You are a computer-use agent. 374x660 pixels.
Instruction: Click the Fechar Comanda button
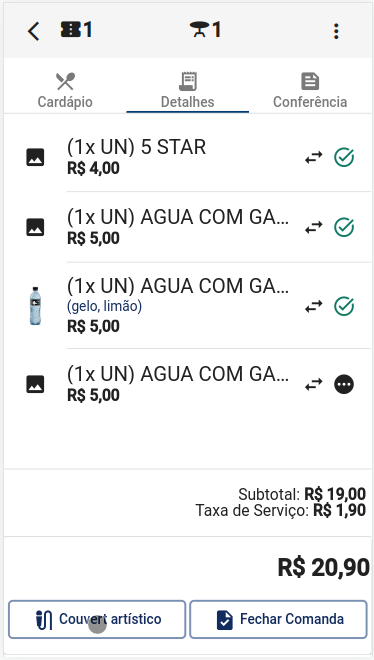point(279,620)
